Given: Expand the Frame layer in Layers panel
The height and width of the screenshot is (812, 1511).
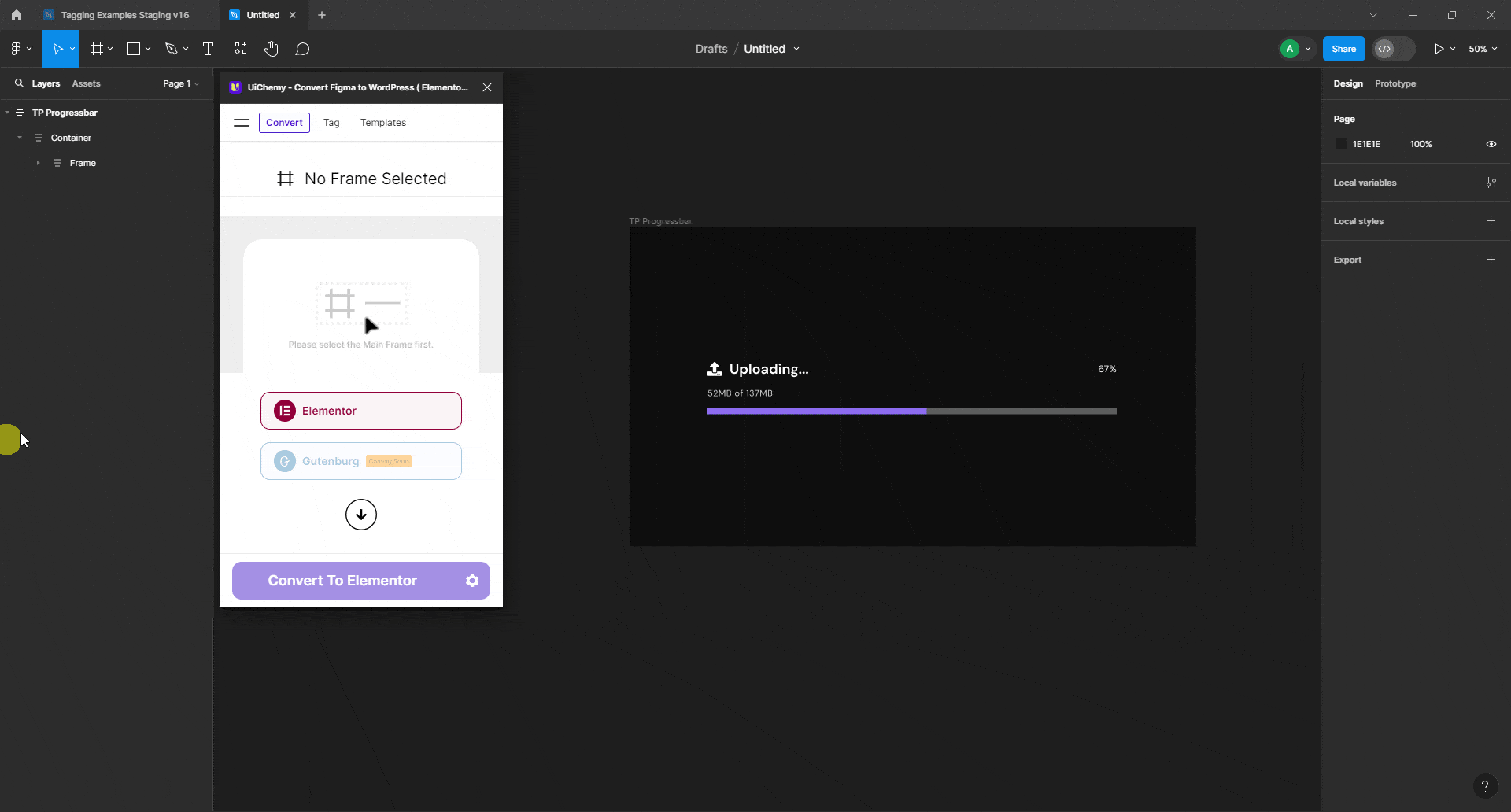Looking at the screenshot, I should 38,163.
